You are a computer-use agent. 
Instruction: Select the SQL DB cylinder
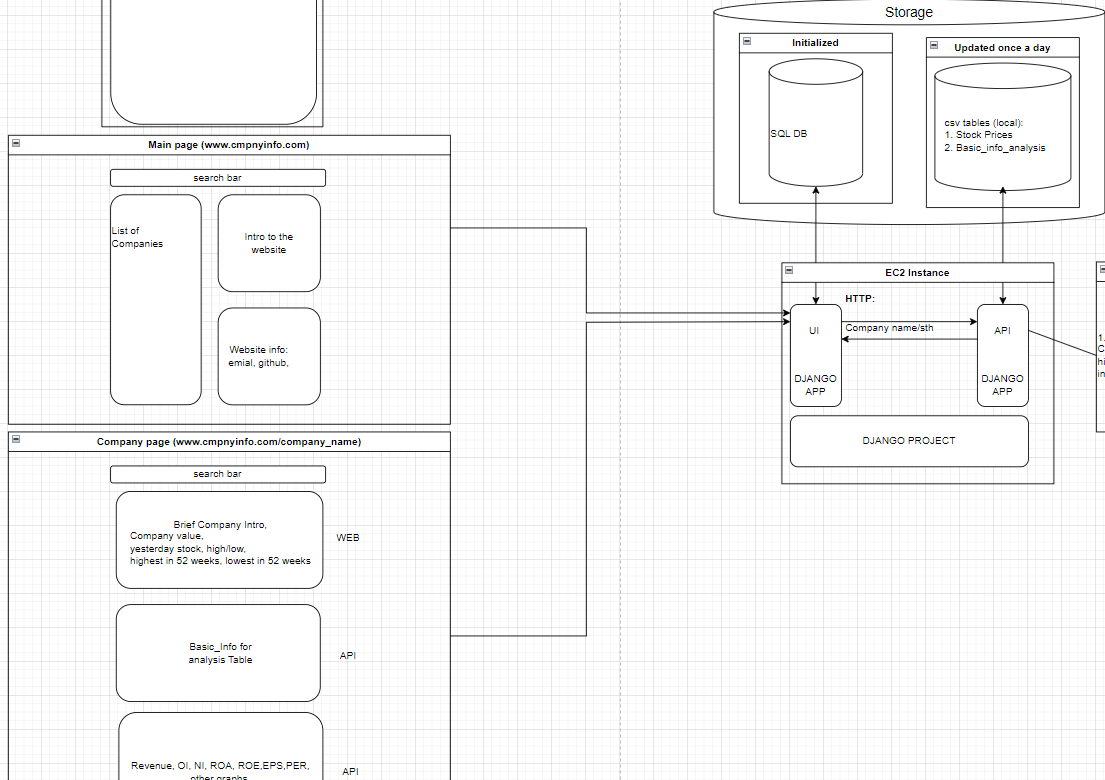click(x=815, y=123)
